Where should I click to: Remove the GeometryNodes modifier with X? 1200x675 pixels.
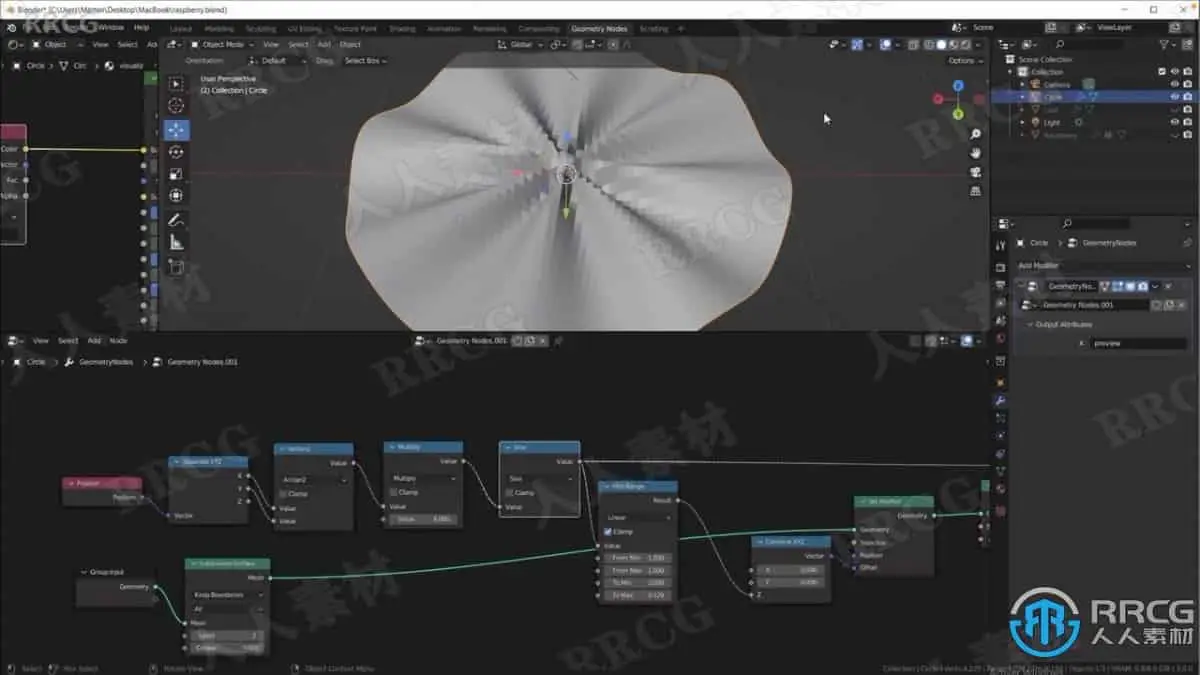click(x=1167, y=286)
